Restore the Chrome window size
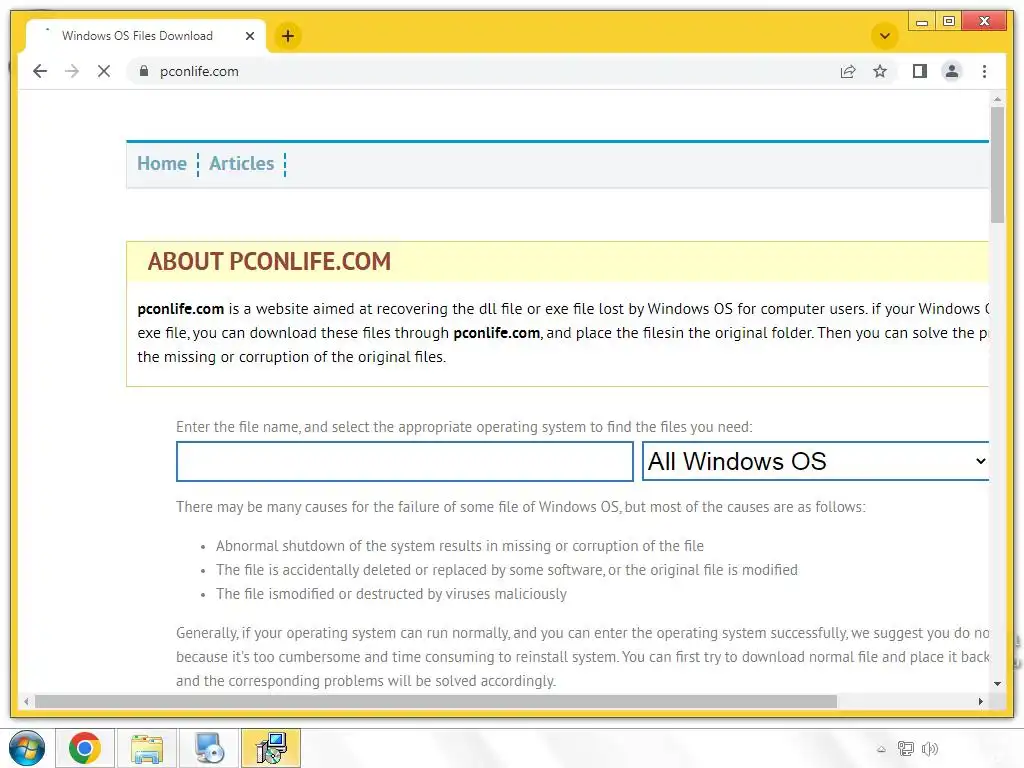Screen dimensions: 1024x768 pyautogui.click(x=949, y=22)
